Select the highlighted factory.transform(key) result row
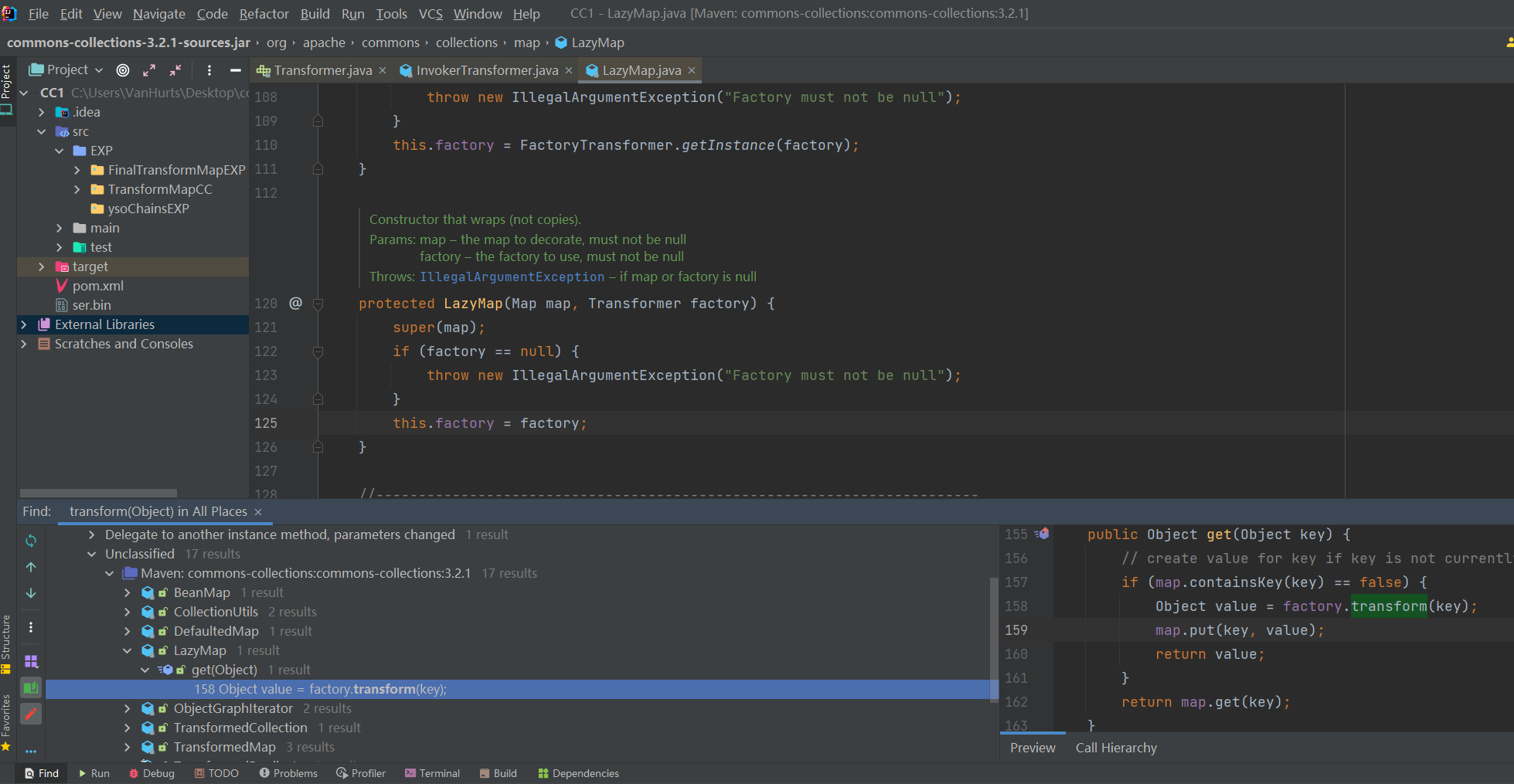The height and width of the screenshot is (784, 1514). coord(319,689)
